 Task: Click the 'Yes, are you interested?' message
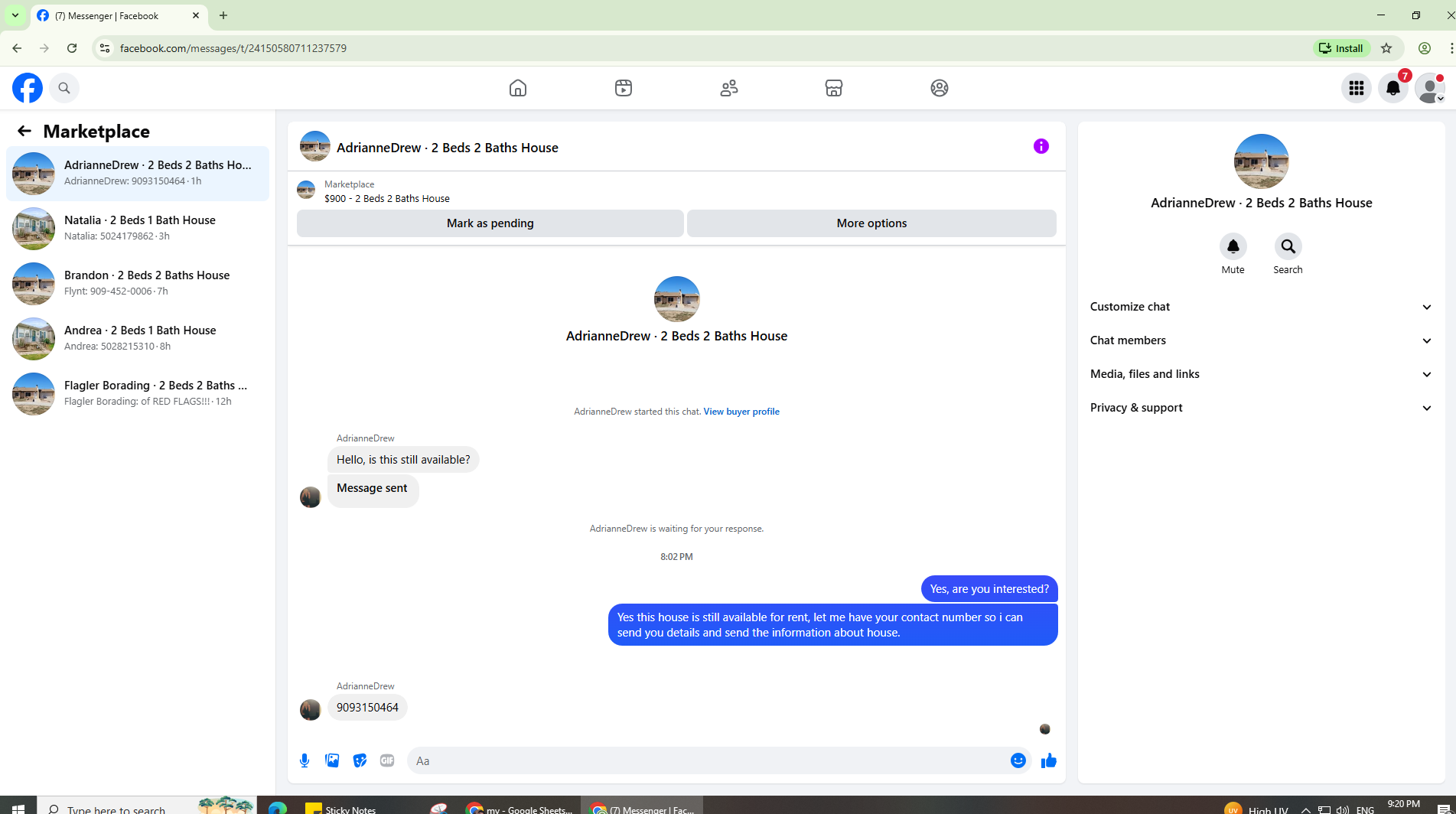tap(989, 589)
